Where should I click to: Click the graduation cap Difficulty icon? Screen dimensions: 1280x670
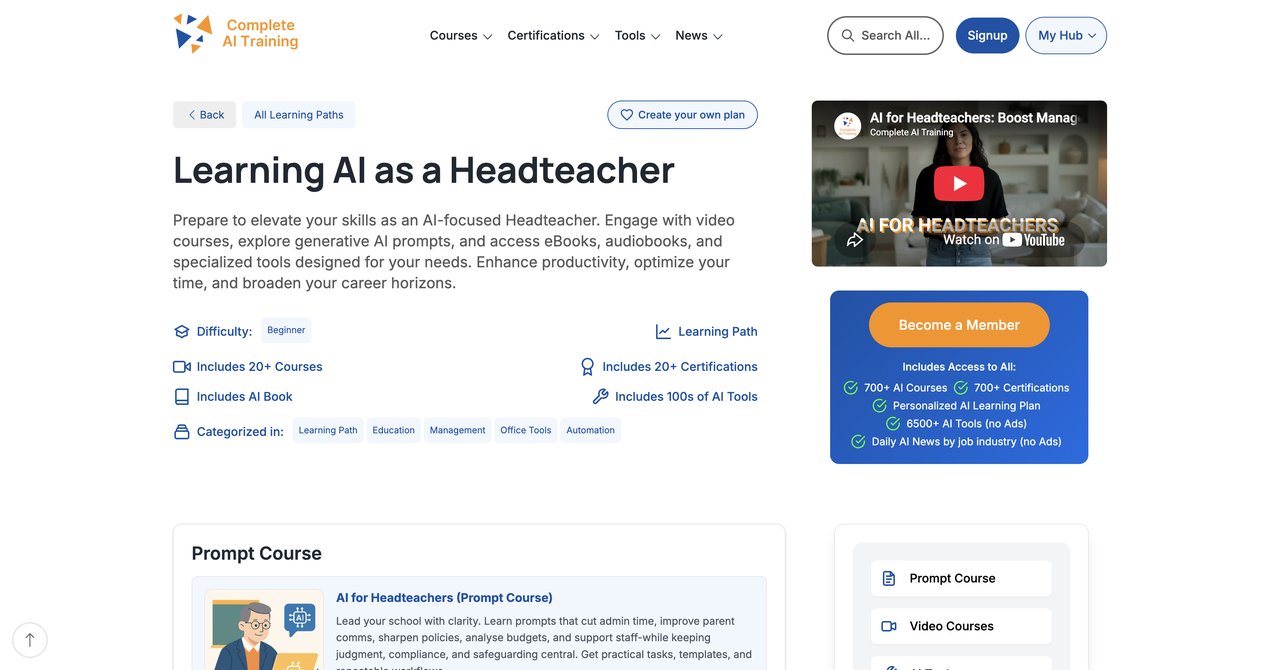point(181,332)
